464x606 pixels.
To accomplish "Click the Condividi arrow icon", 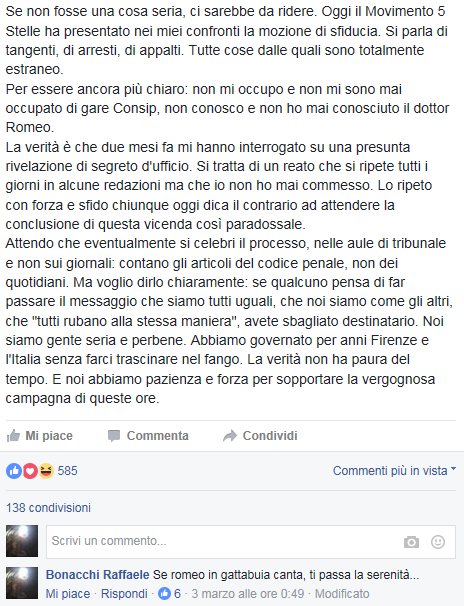I will (x=230, y=436).
